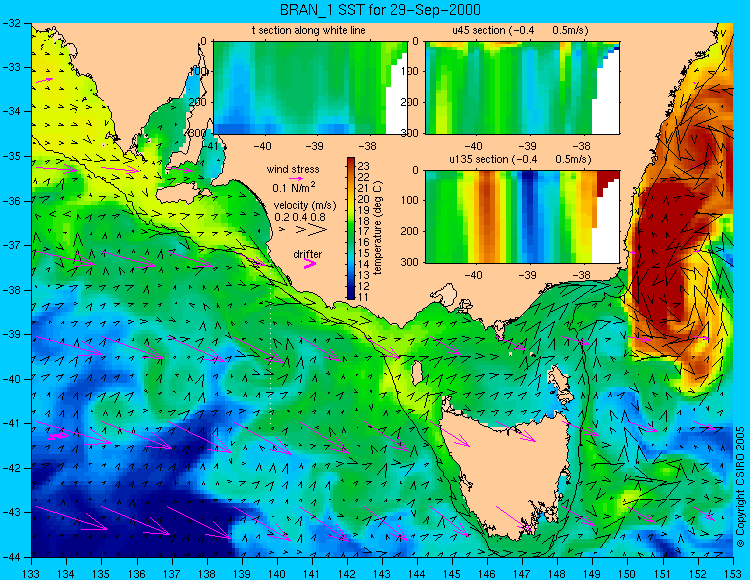Click the magenta drifter marker under drifter label
750x580 pixels.
tap(310, 263)
